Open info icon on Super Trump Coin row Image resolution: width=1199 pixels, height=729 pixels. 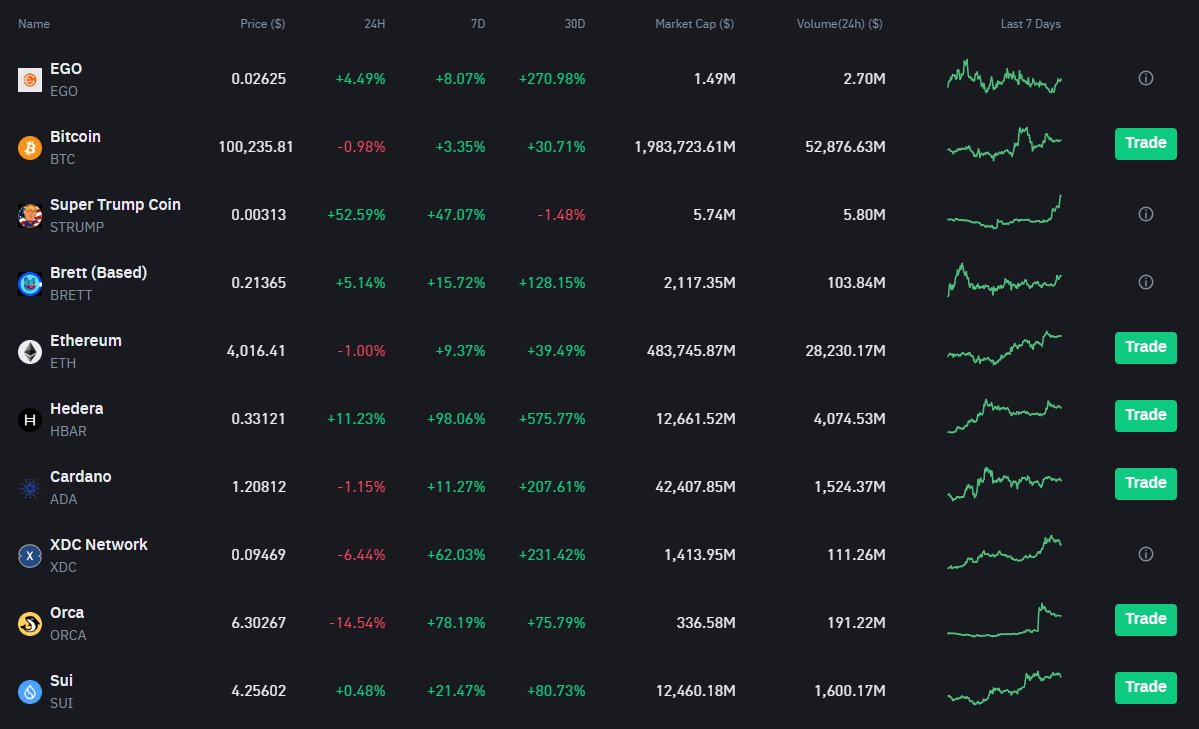click(x=1145, y=214)
